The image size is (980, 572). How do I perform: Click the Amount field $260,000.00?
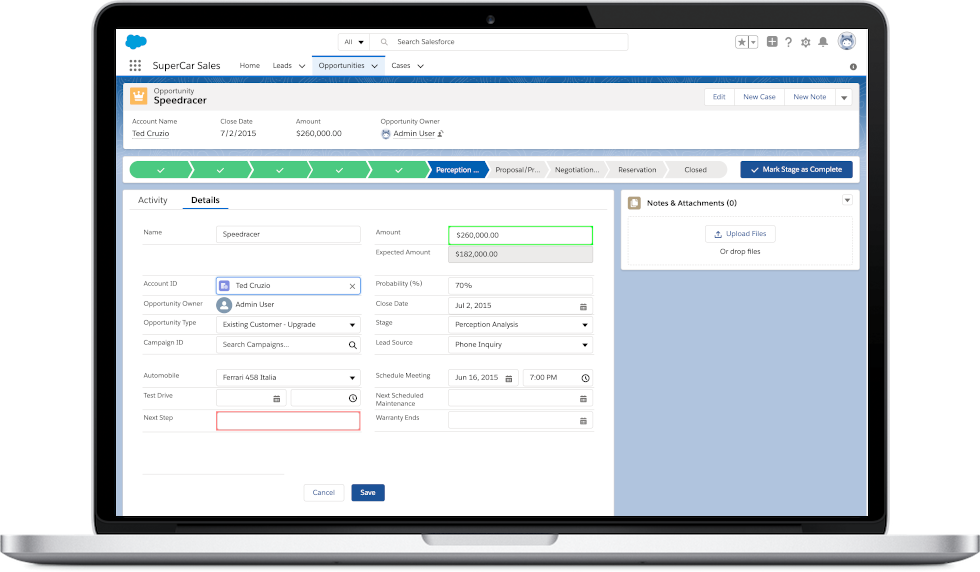tap(520, 235)
